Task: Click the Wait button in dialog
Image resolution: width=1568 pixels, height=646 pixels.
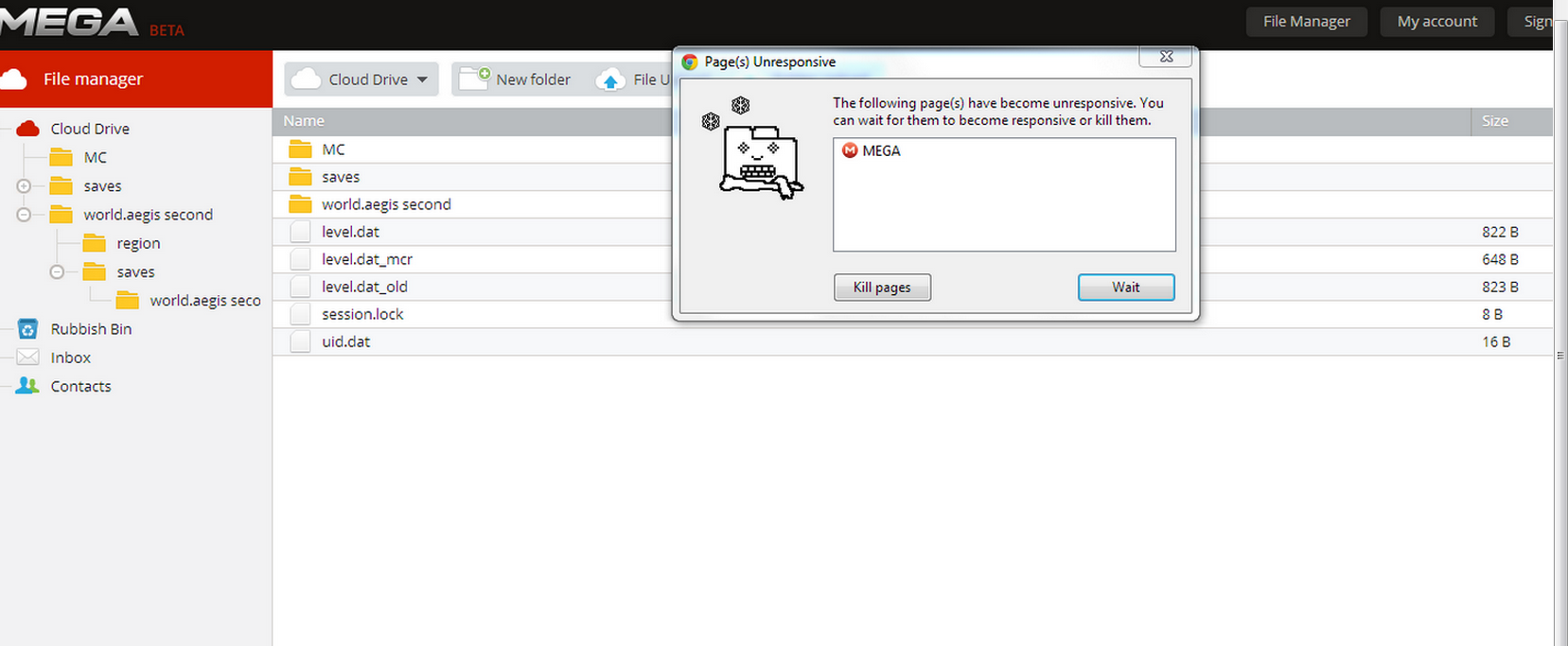Action: tap(1126, 287)
